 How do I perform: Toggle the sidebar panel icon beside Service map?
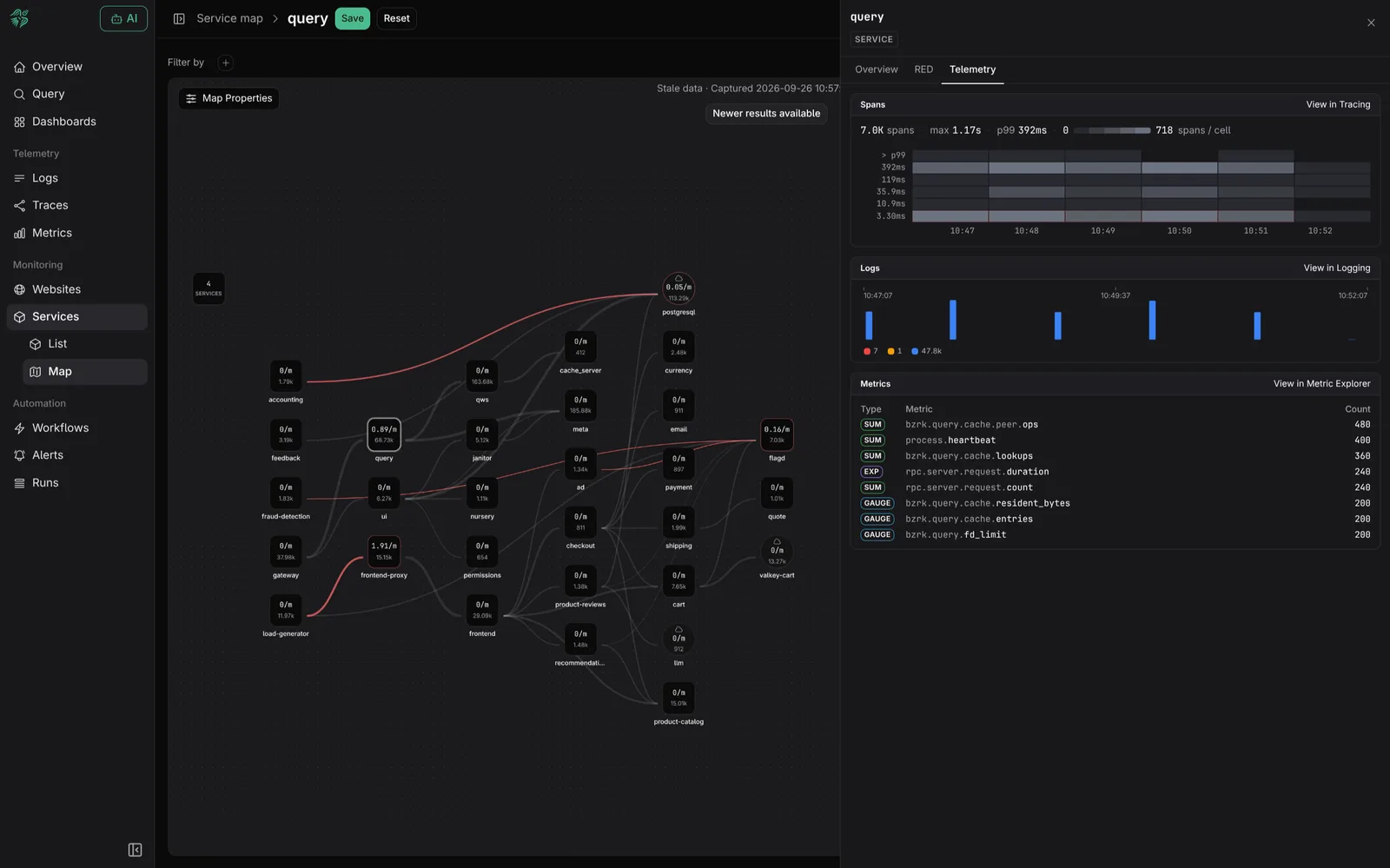179,18
